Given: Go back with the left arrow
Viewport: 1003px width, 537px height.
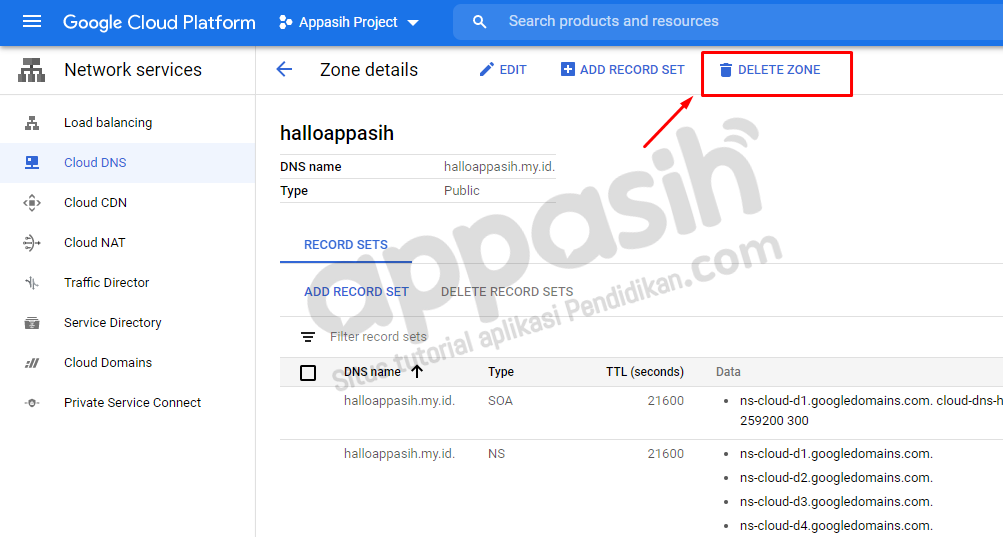Looking at the screenshot, I should [x=284, y=69].
